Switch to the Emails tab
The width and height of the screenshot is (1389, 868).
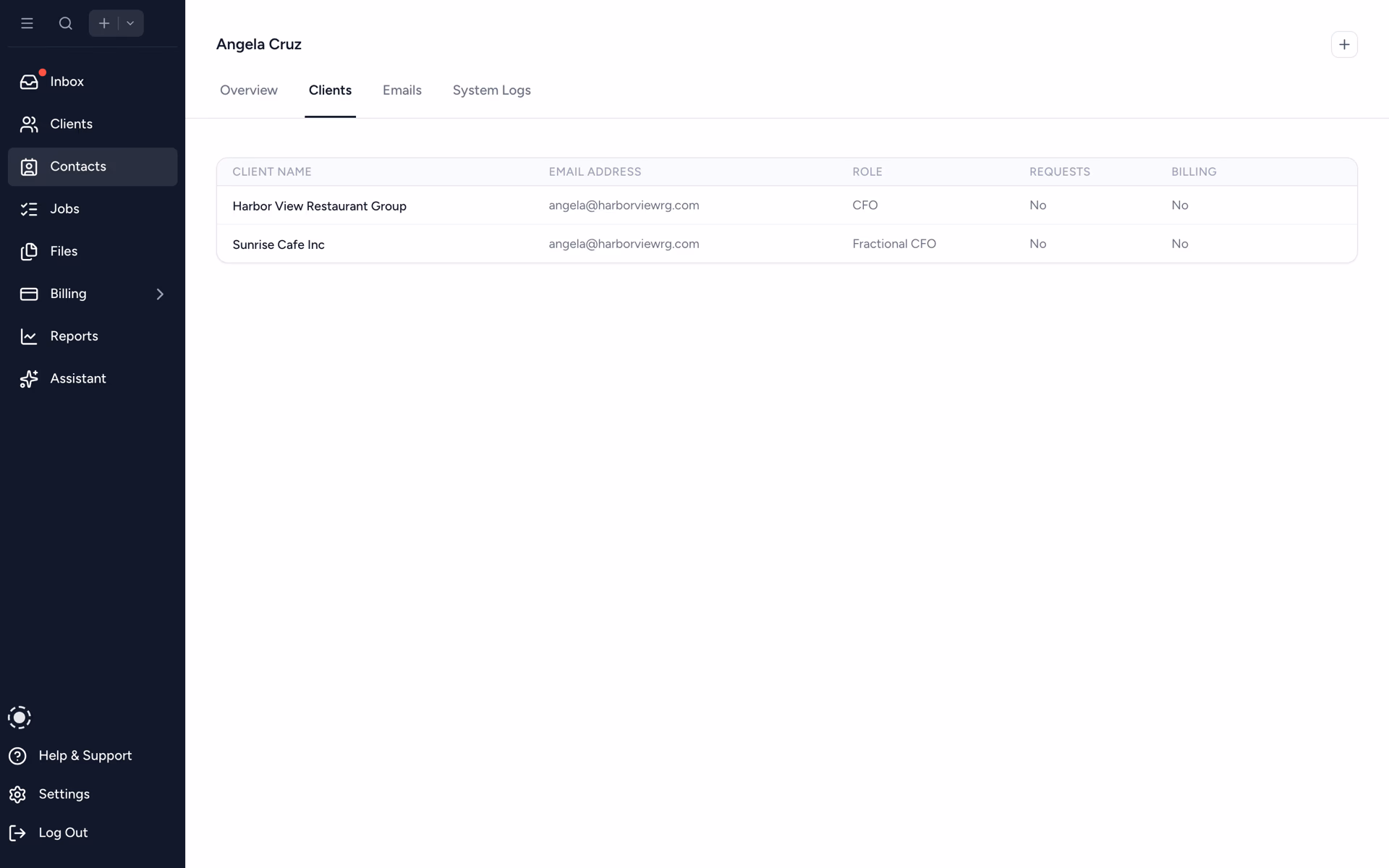coord(402,90)
